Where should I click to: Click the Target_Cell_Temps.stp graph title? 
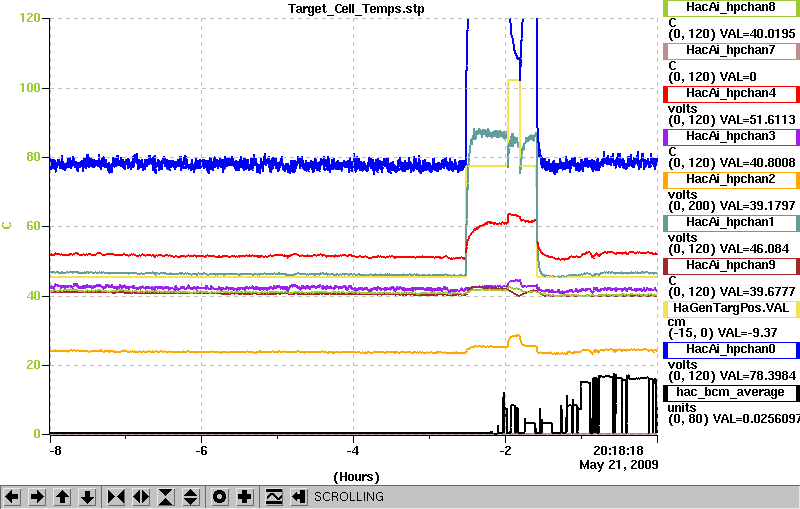tap(356, 9)
